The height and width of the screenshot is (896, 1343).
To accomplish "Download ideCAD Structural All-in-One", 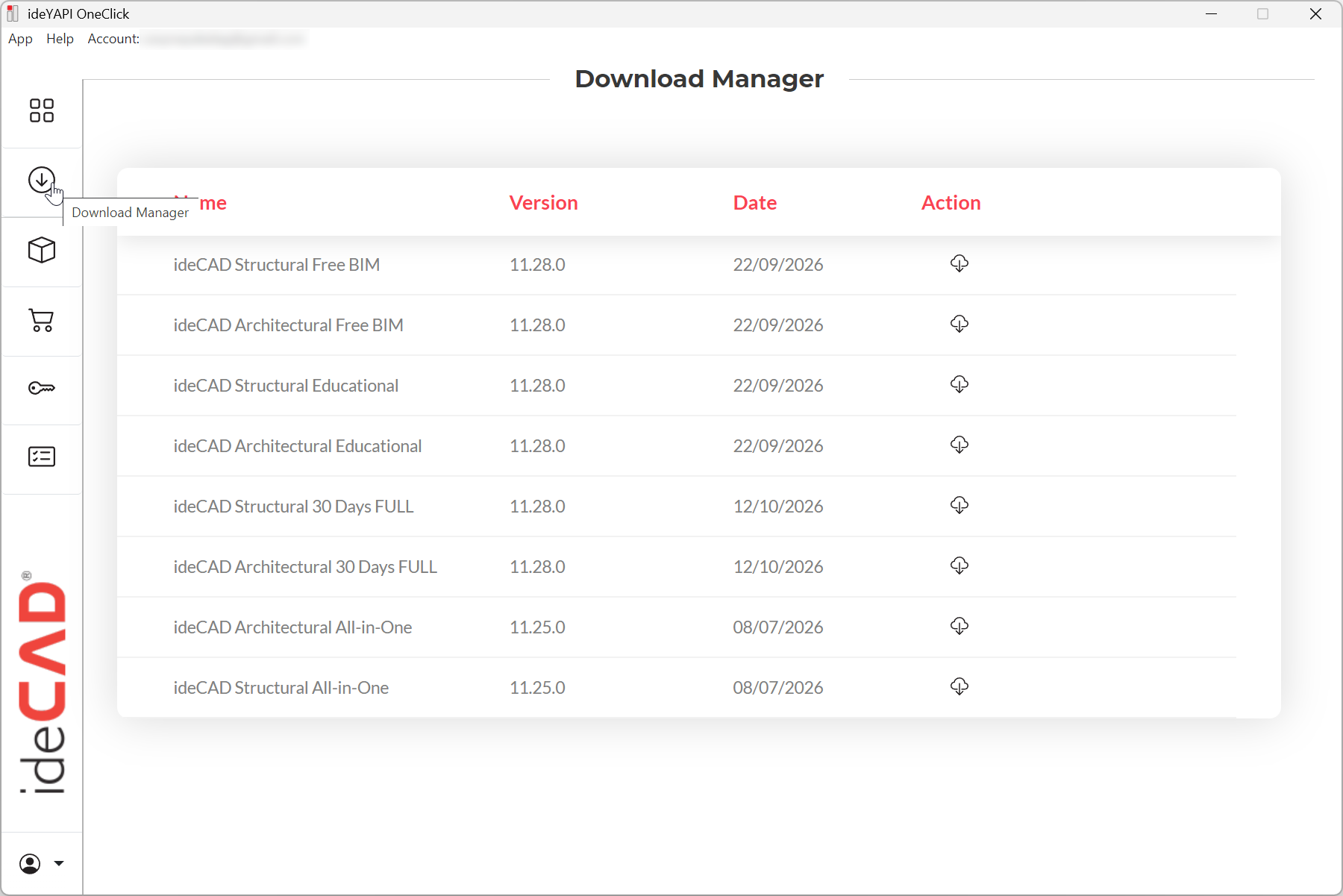I will pyautogui.click(x=959, y=686).
